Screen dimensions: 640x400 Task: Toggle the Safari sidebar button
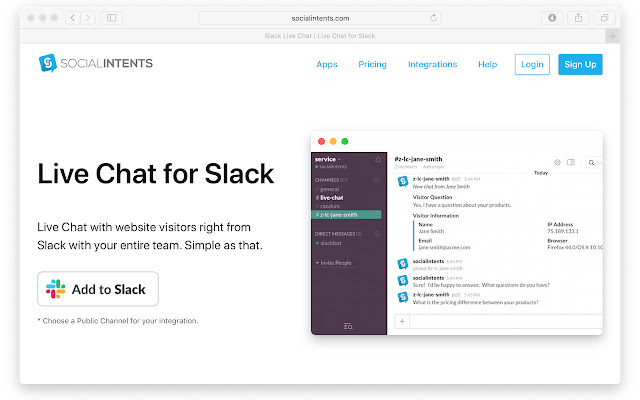click(x=111, y=18)
